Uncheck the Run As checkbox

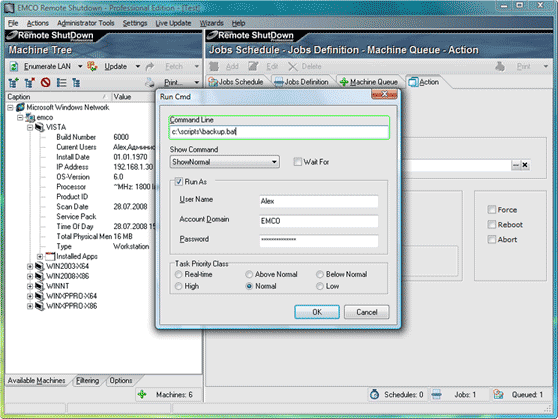tap(179, 182)
